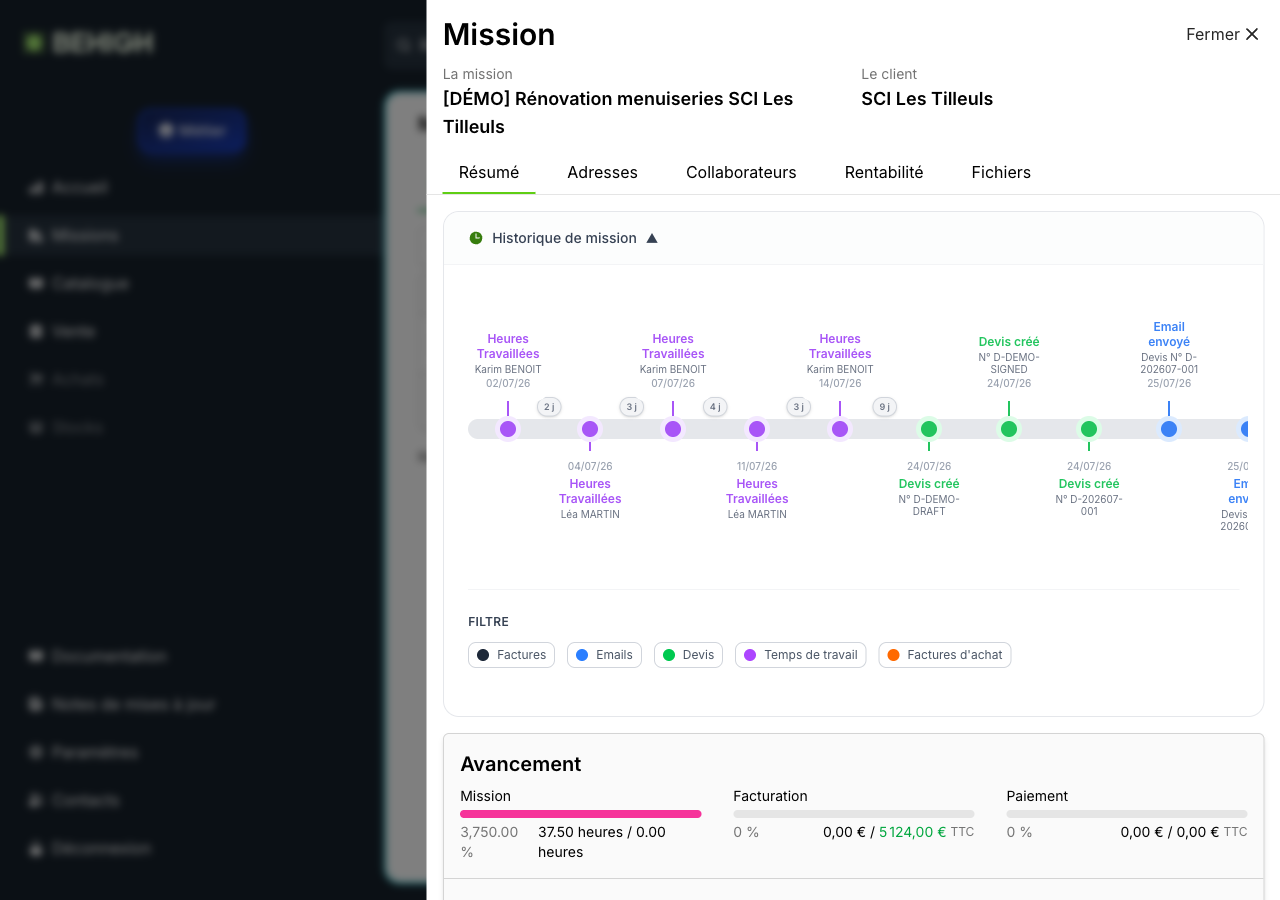The width and height of the screenshot is (1280, 900).
Task: Click the Email envoyé 25/07/26 timeline dot
Action: [x=1169, y=429]
